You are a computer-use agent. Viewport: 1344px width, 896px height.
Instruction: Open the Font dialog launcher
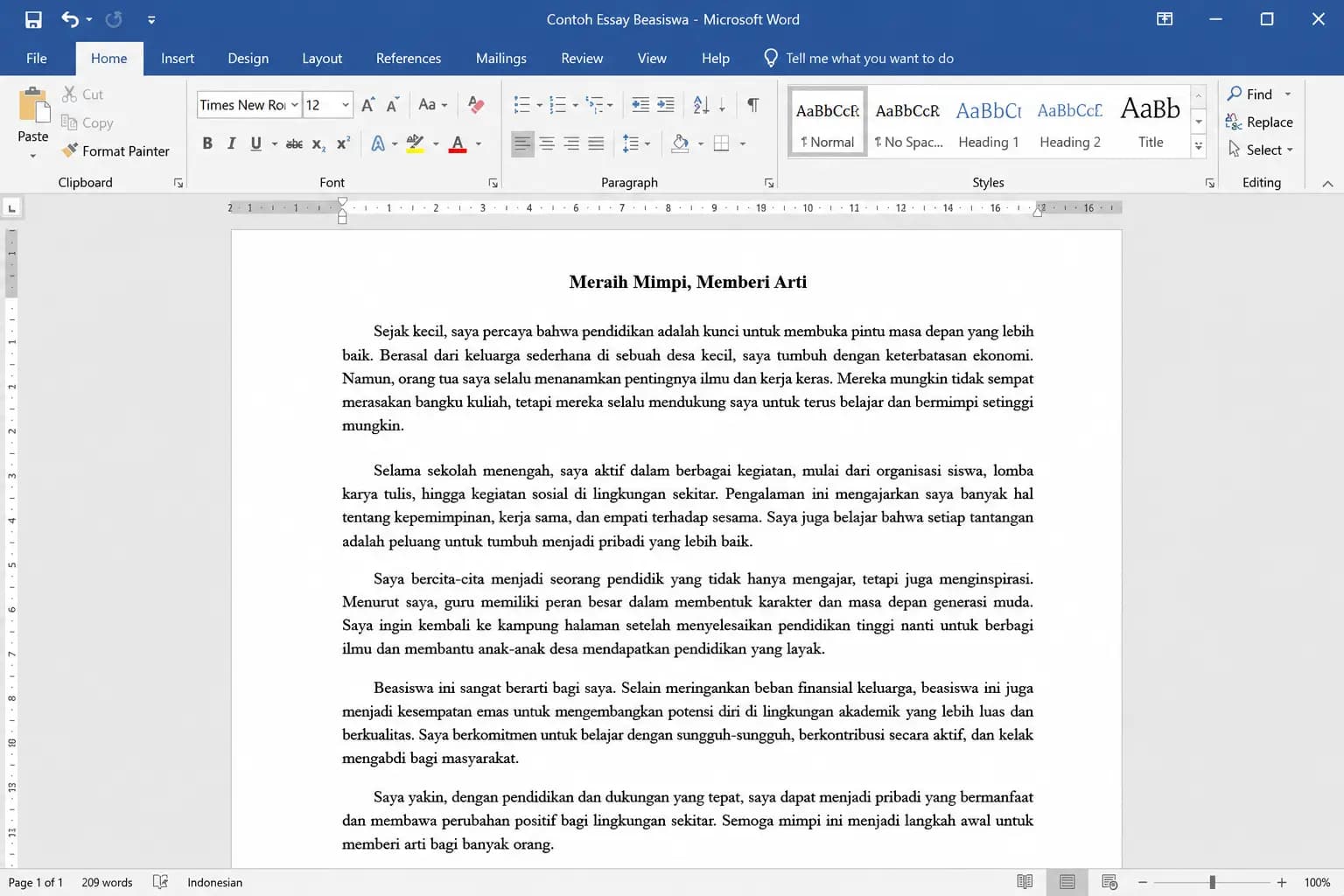tap(493, 183)
